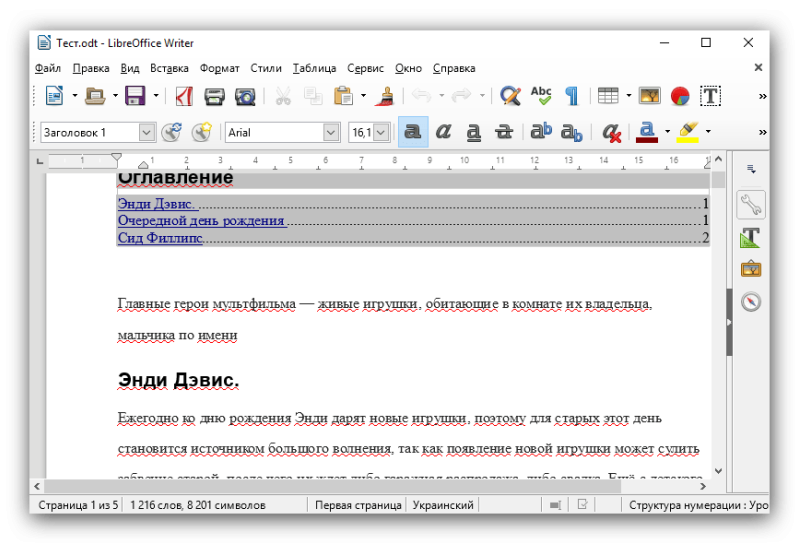Apply the yellow highlighting color
The width and height of the screenshot is (800, 544).
(x=687, y=132)
